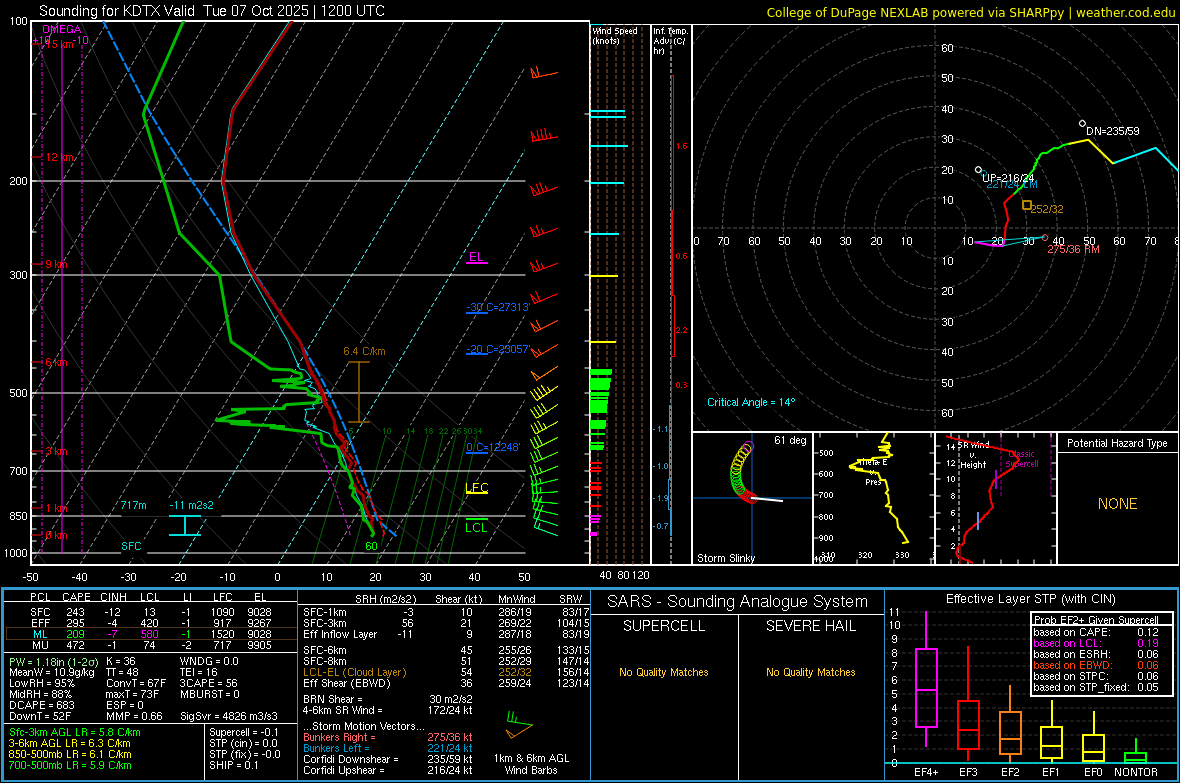The image size is (1180, 783).
Task: Click the Eff Shear (EBWD) row
Action: tap(446, 683)
